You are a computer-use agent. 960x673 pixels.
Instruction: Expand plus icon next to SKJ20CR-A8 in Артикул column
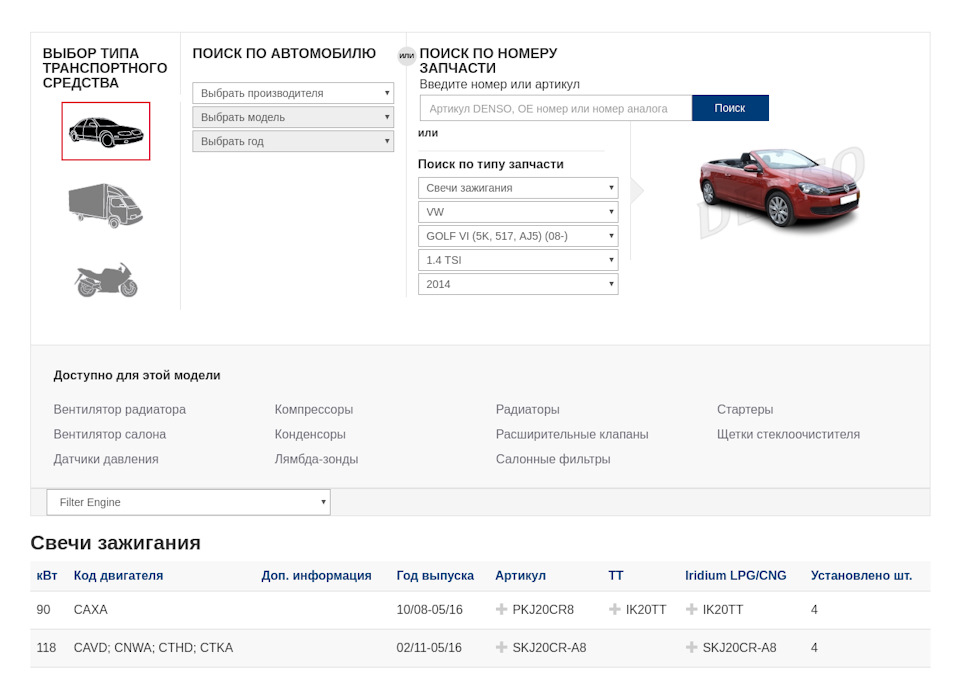[501, 647]
